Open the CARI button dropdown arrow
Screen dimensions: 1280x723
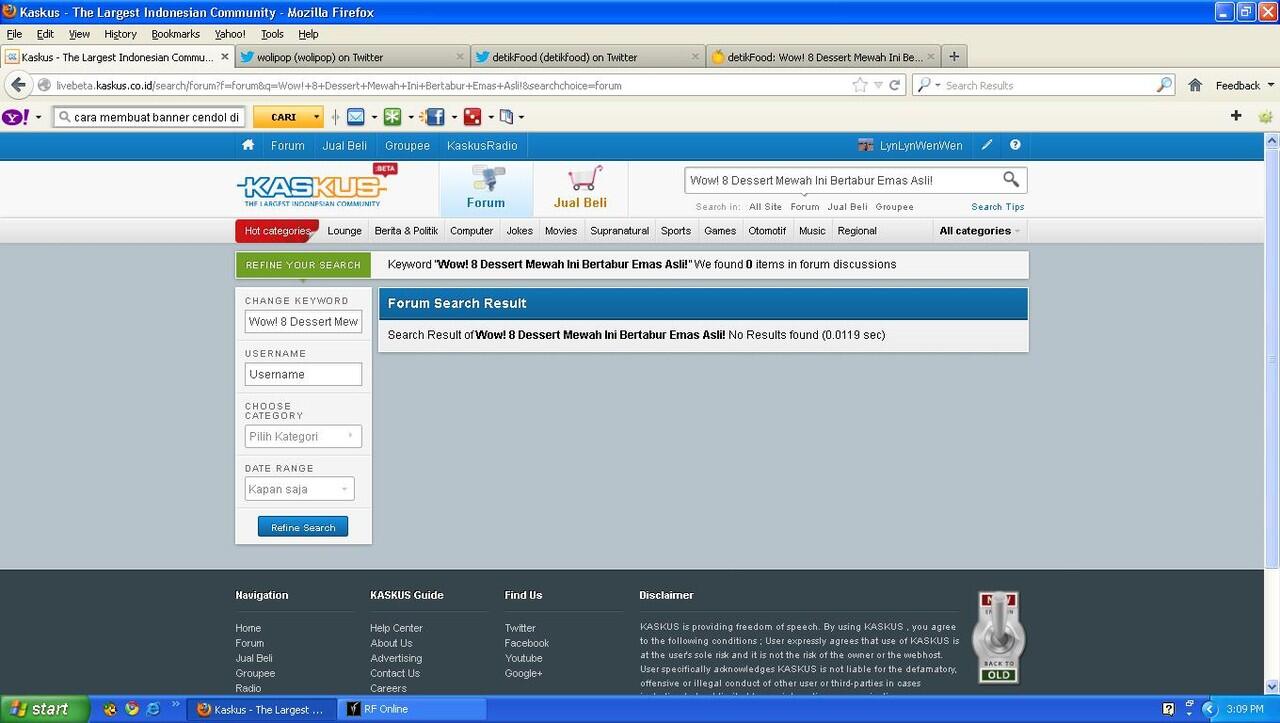pos(317,117)
